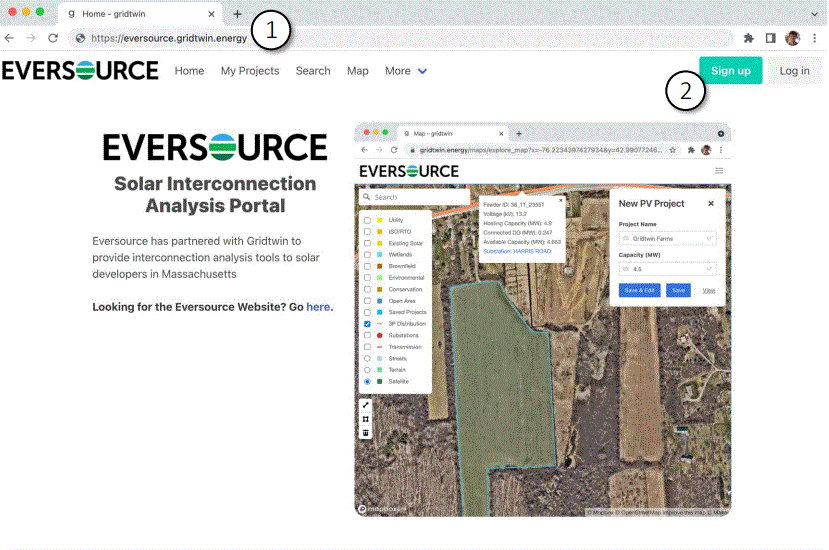Click the Project Name field with Gridtwin Farms
Image resolution: width=829 pixels, height=550 pixels.
[x=668, y=239]
